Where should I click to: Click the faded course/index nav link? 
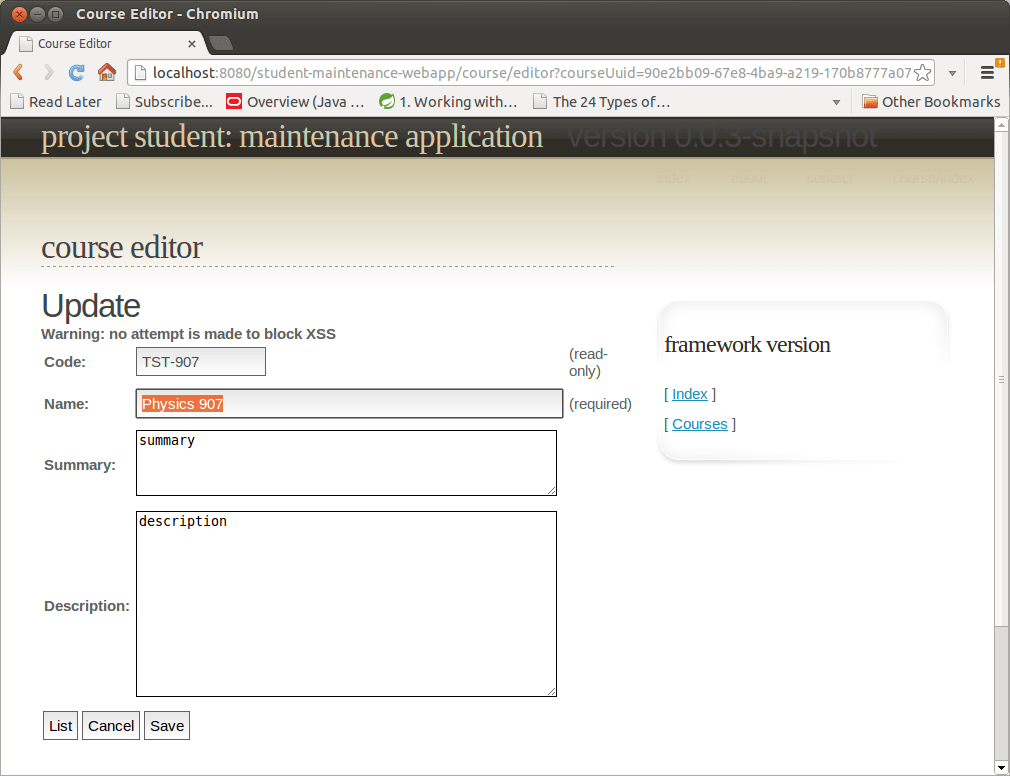pyautogui.click(x=933, y=178)
